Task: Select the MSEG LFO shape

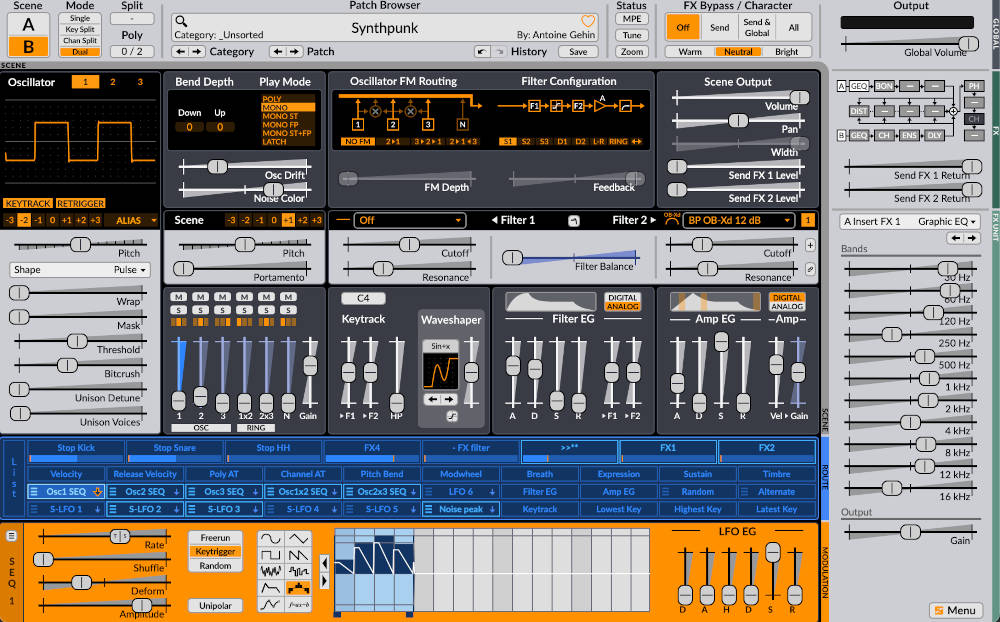Action: (x=270, y=603)
